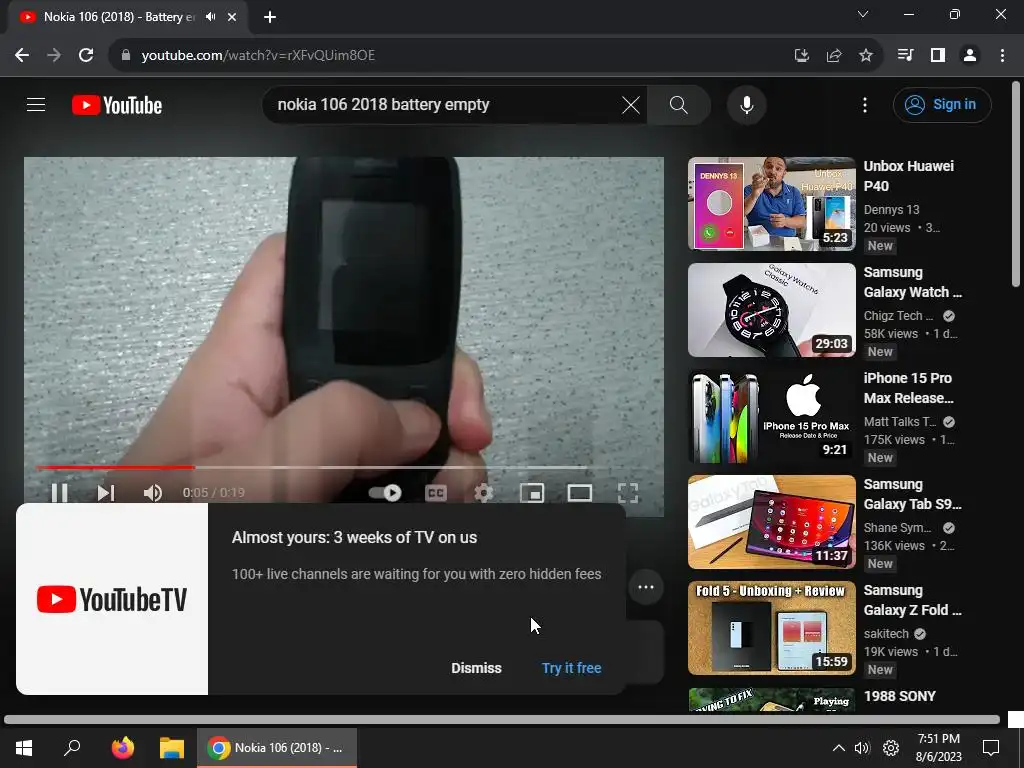Expand the Chrome tab search chevron
The image size is (1024, 768).
(x=863, y=14)
